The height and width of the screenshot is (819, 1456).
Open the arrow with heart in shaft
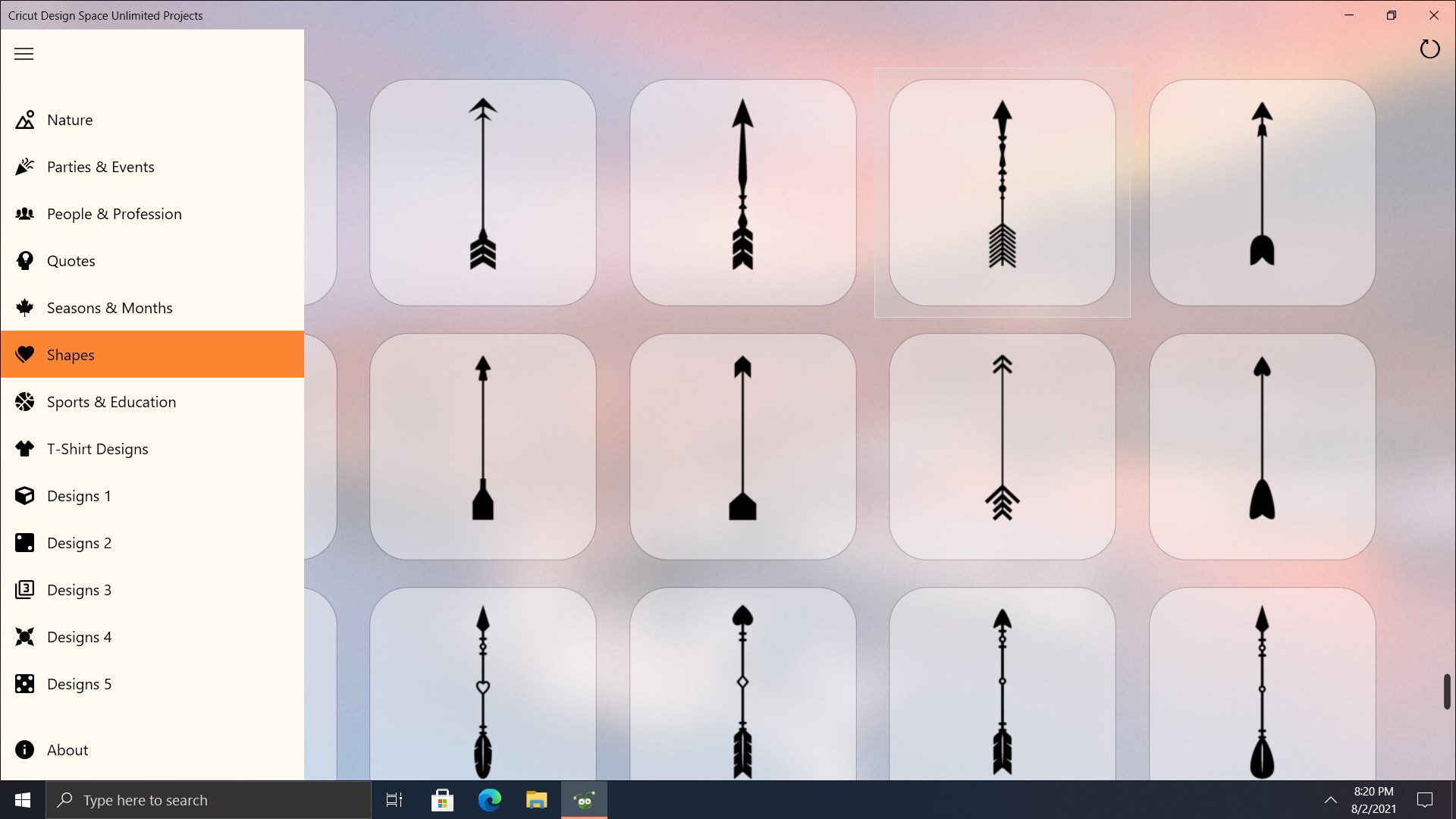click(x=483, y=686)
